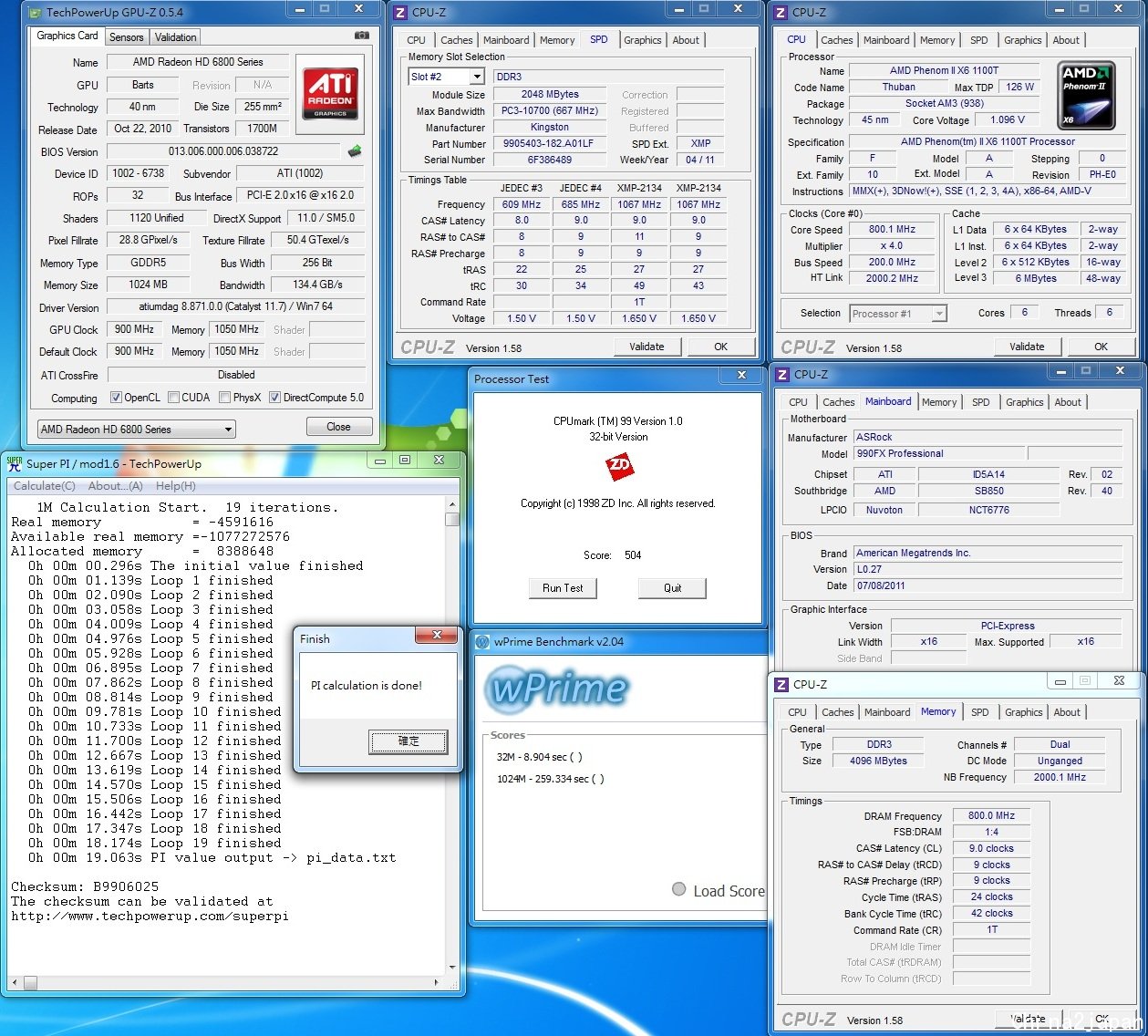Click the CPU-Z SPD window title icon
Viewport: 1148px width, 1036px height.
point(401,12)
